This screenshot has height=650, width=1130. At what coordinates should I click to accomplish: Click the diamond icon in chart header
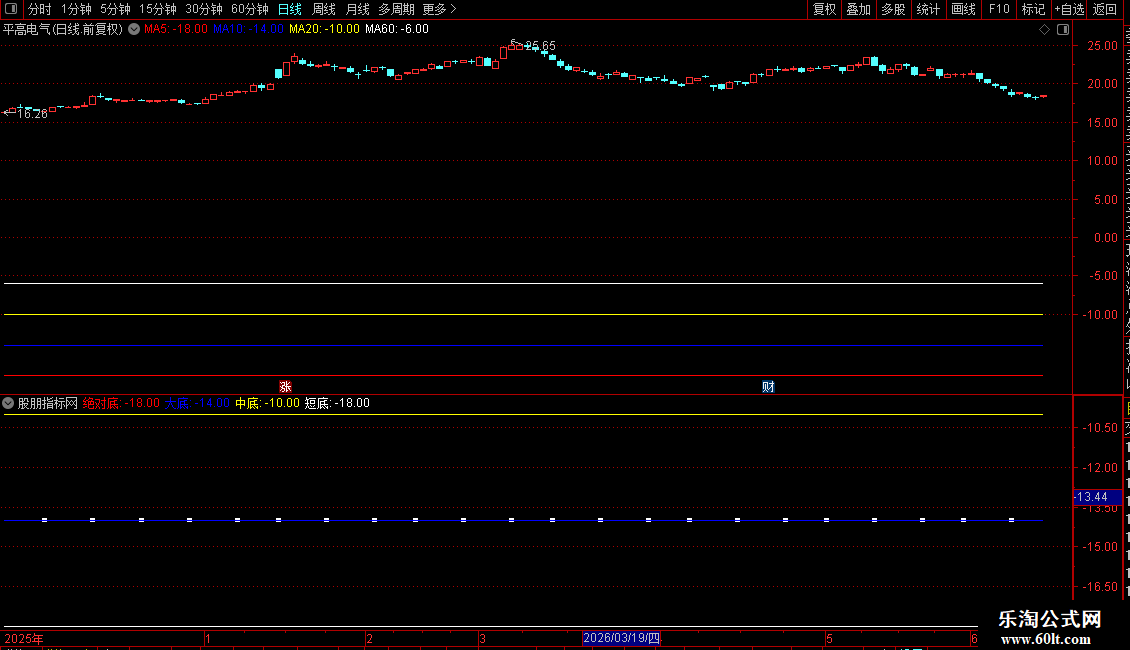click(1044, 29)
